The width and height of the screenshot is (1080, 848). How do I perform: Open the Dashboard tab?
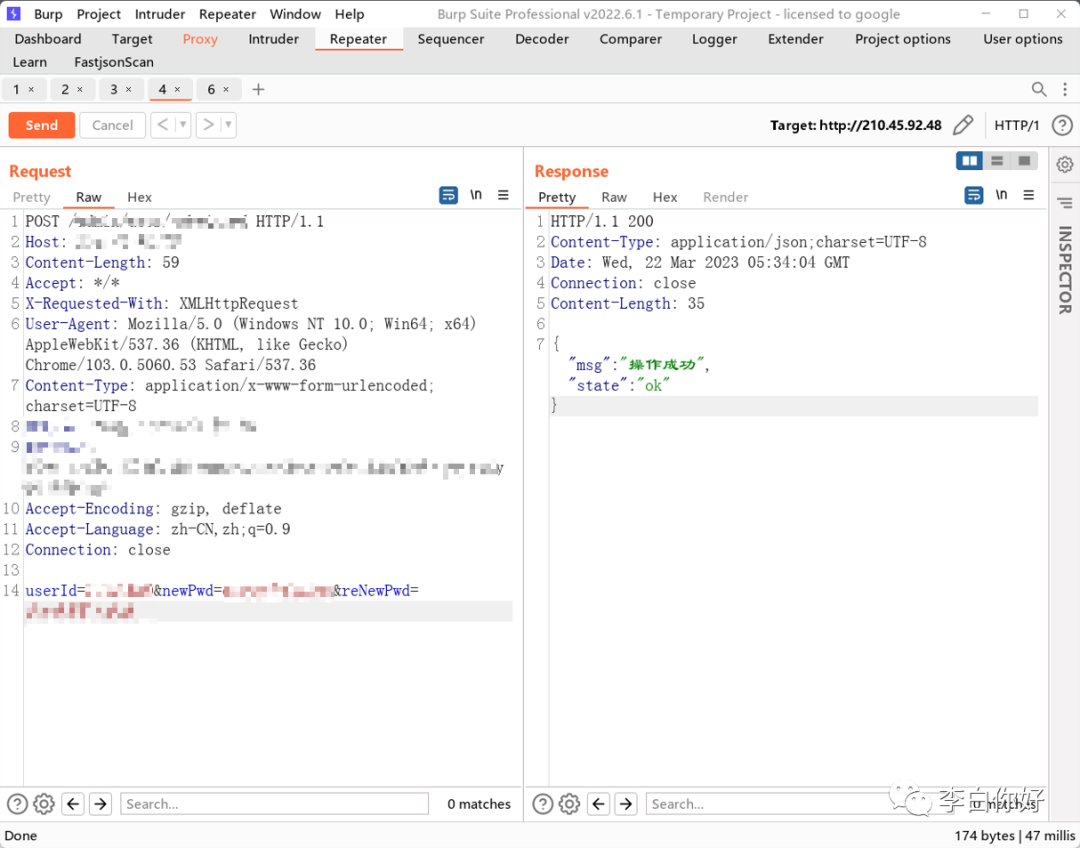point(48,39)
